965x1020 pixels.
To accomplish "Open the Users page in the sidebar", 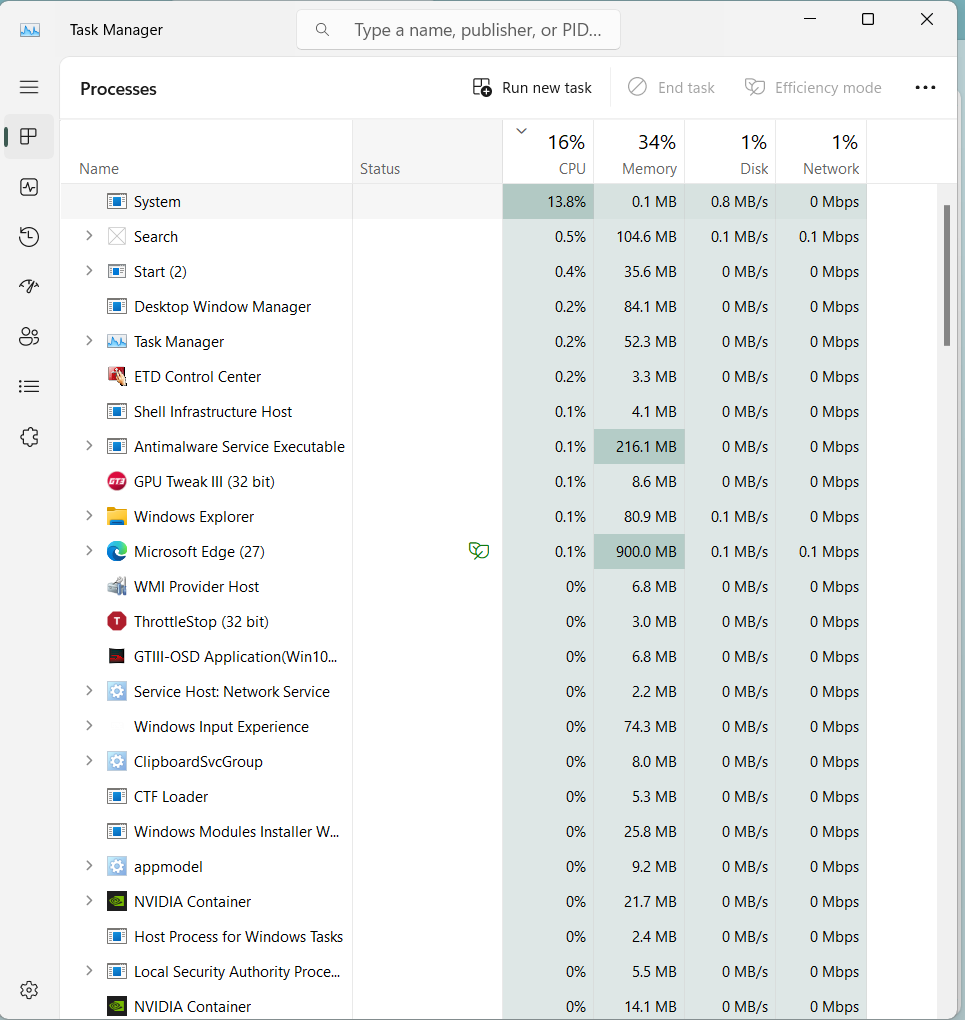I will coord(29,336).
